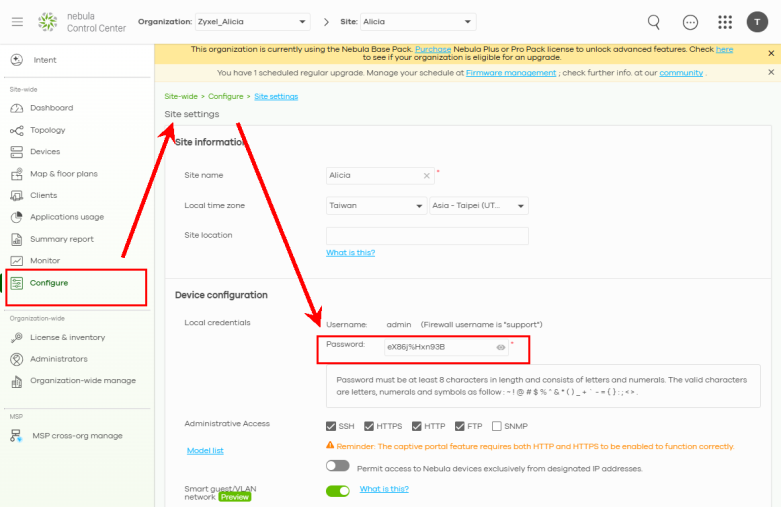The height and width of the screenshot is (507, 781).
Task: Click the Clients sidebar icon
Action: (17, 196)
